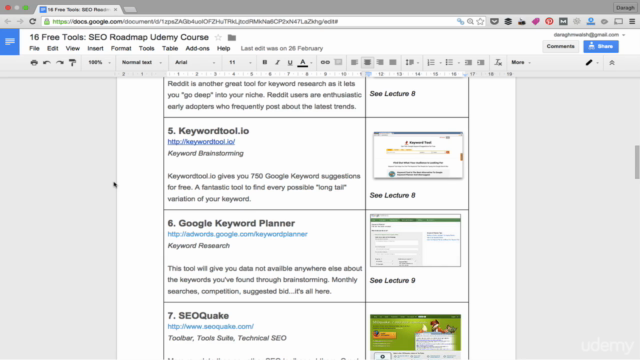The image size is (640, 360).
Task: Star the document
Action: pyautogui.click(x=218, y=38)
